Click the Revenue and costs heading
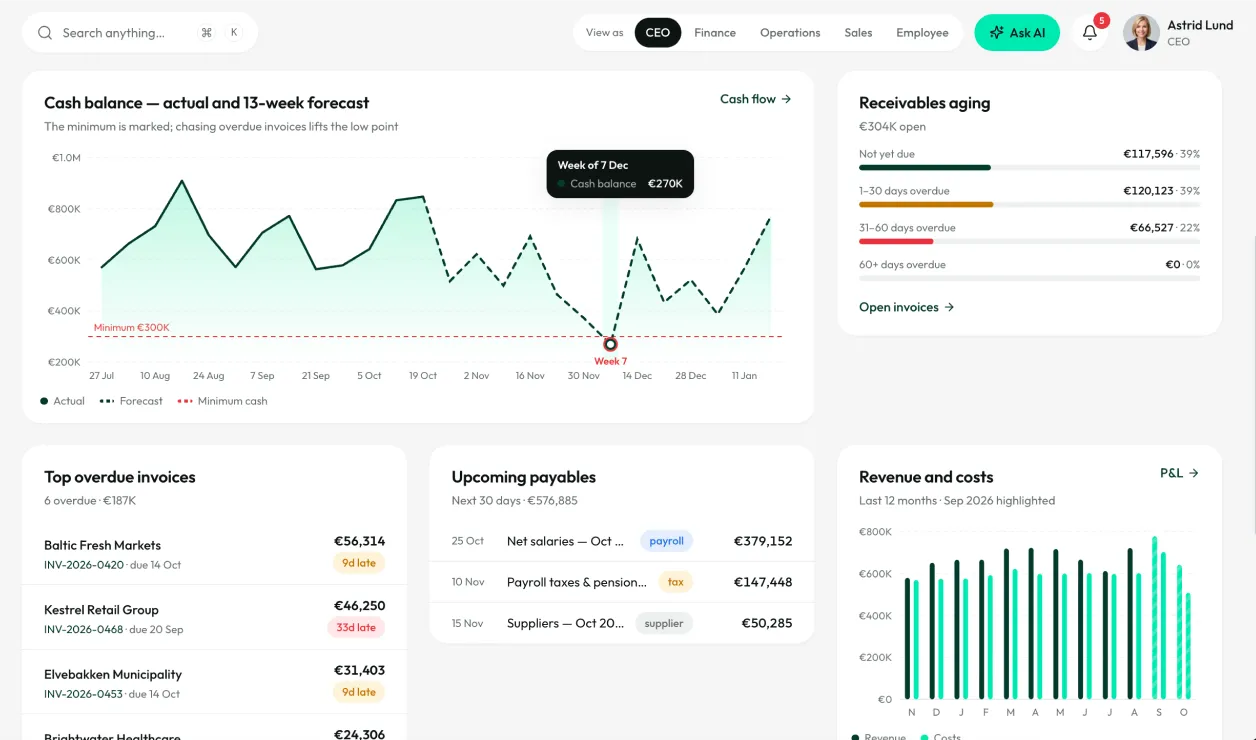1256x740 pixels. [926, 477]
